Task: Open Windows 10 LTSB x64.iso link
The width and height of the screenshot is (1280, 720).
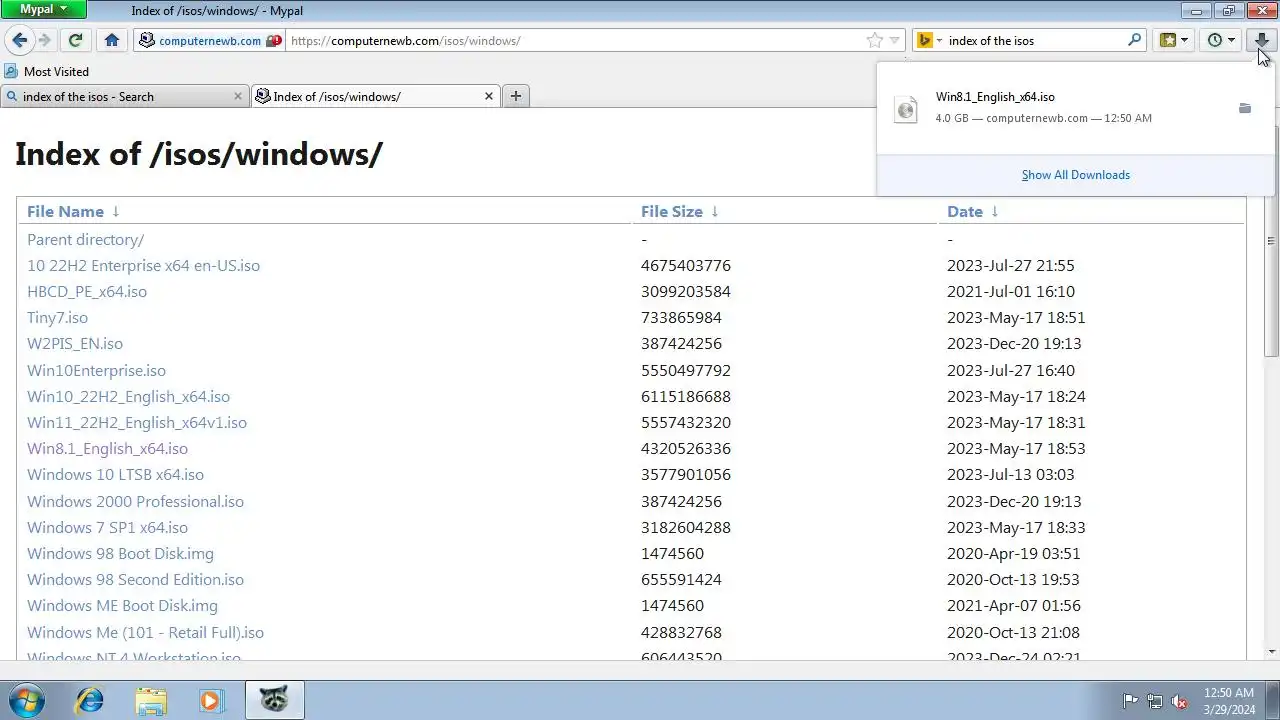Action: point(115,475)
